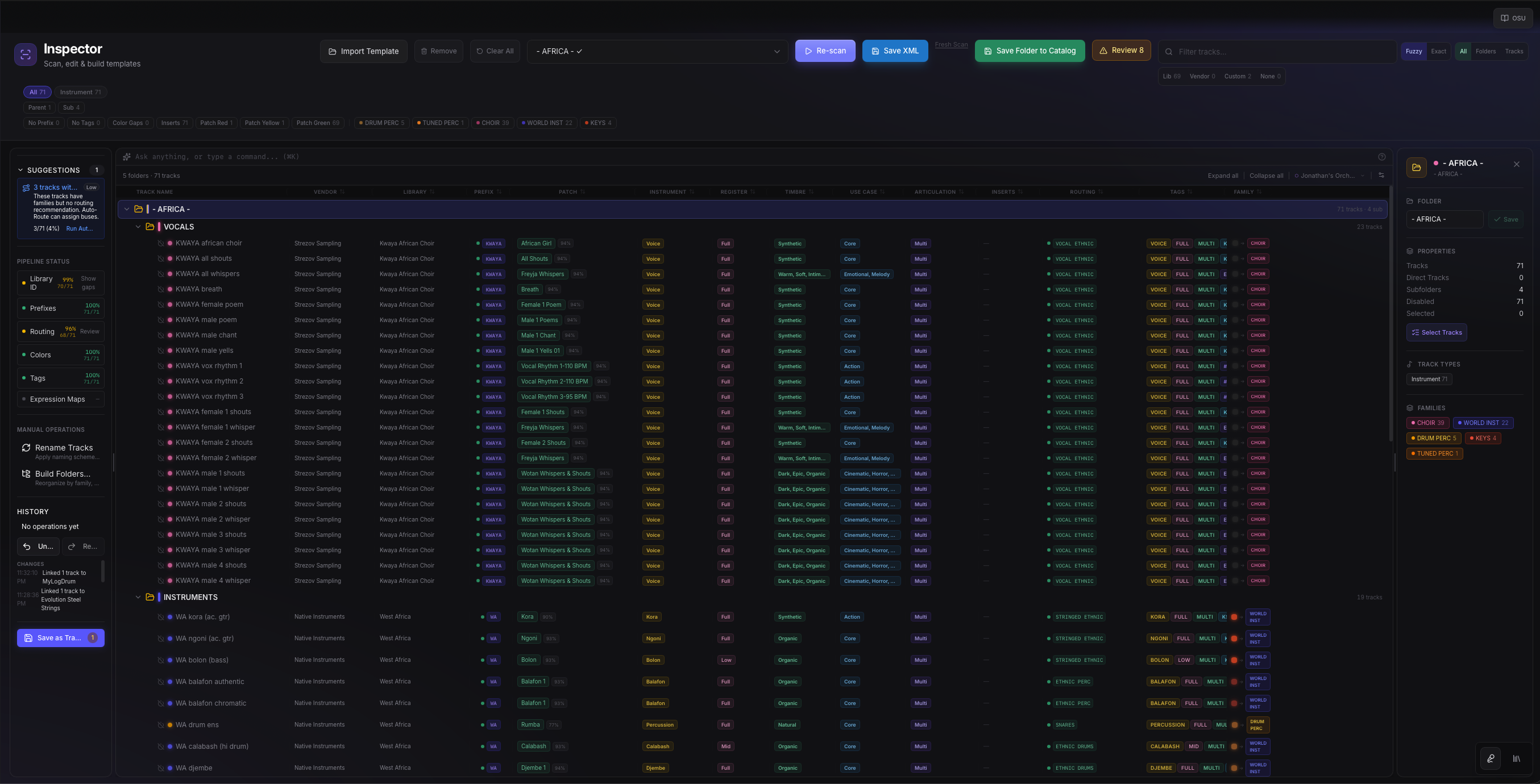This screenshot has width=1540, height=784.
Task: Set the search scope to Tracks
Action: 1514,51
